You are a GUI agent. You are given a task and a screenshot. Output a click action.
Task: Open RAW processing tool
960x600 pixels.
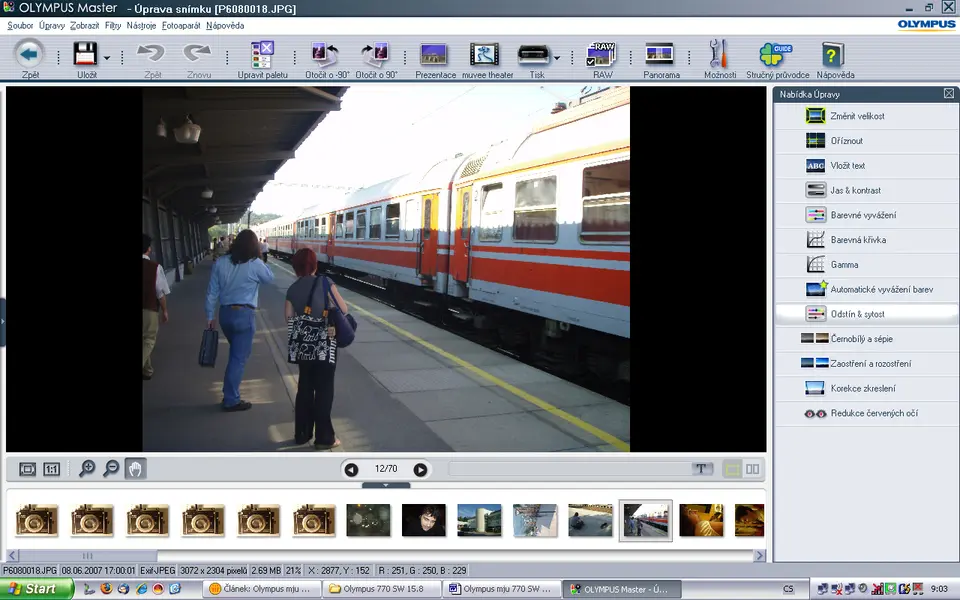tap(602, 56)
